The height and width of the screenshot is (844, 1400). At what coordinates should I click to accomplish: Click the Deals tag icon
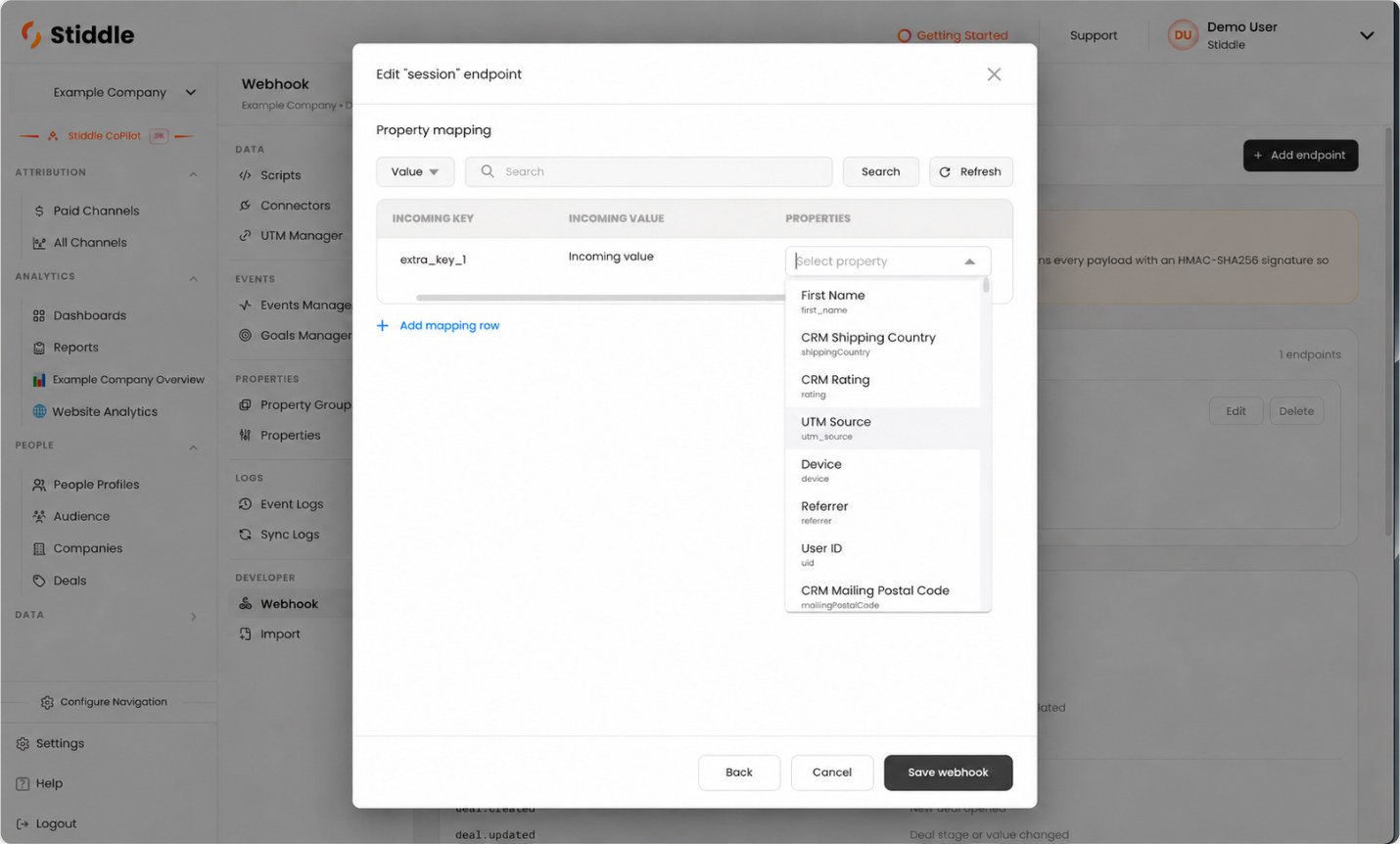tap(39, 581)
